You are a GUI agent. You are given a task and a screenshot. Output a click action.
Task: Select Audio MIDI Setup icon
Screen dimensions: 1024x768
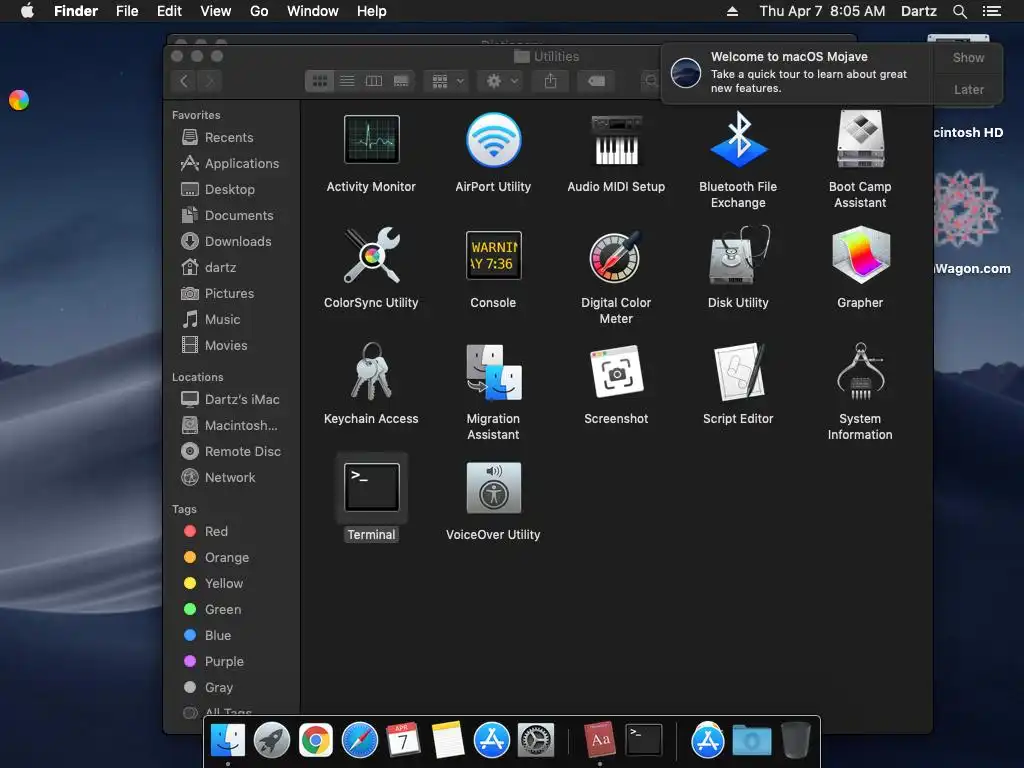coord(616,140)
